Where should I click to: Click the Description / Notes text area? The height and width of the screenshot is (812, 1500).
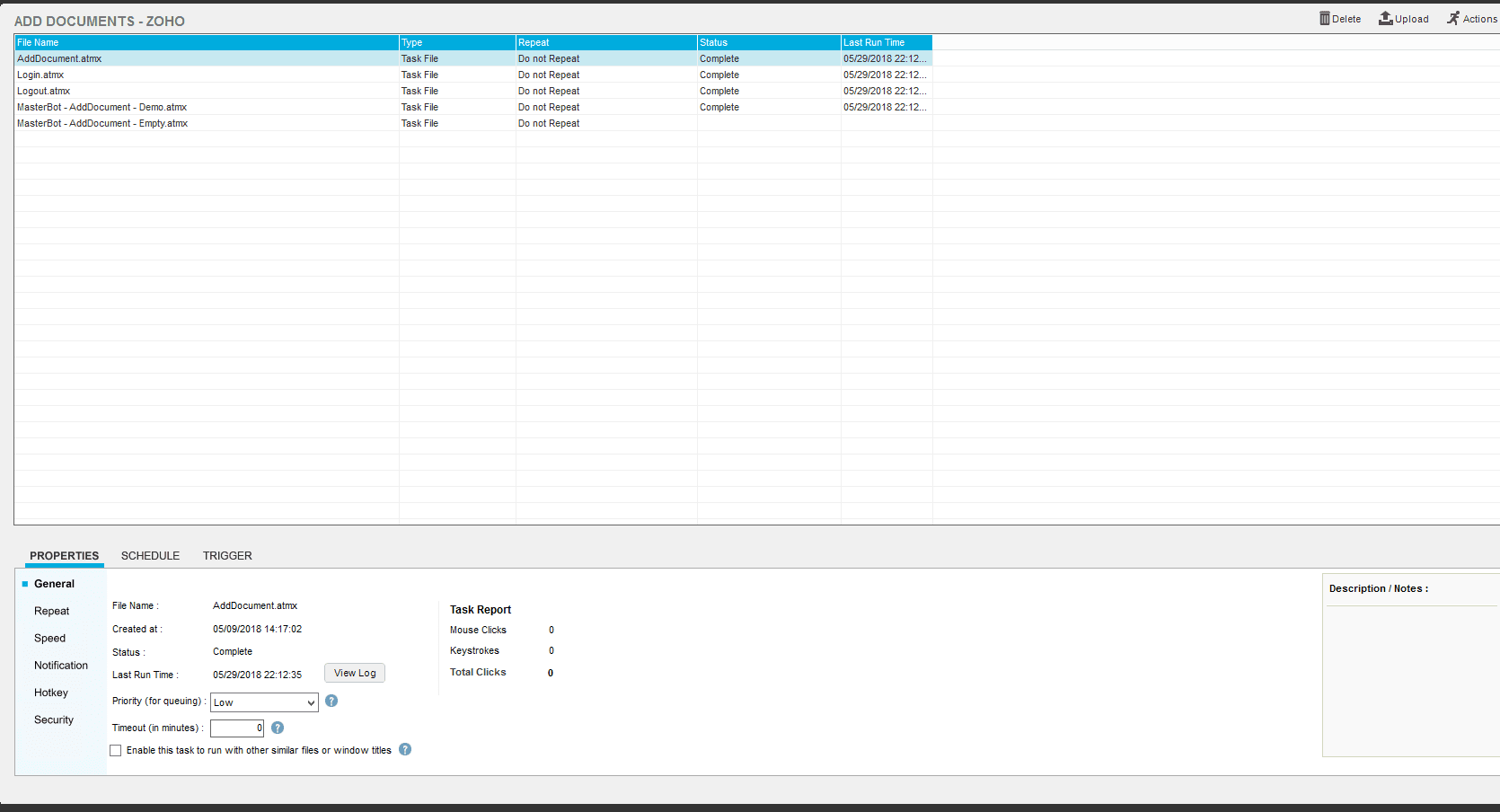(x=1412, y=680)
